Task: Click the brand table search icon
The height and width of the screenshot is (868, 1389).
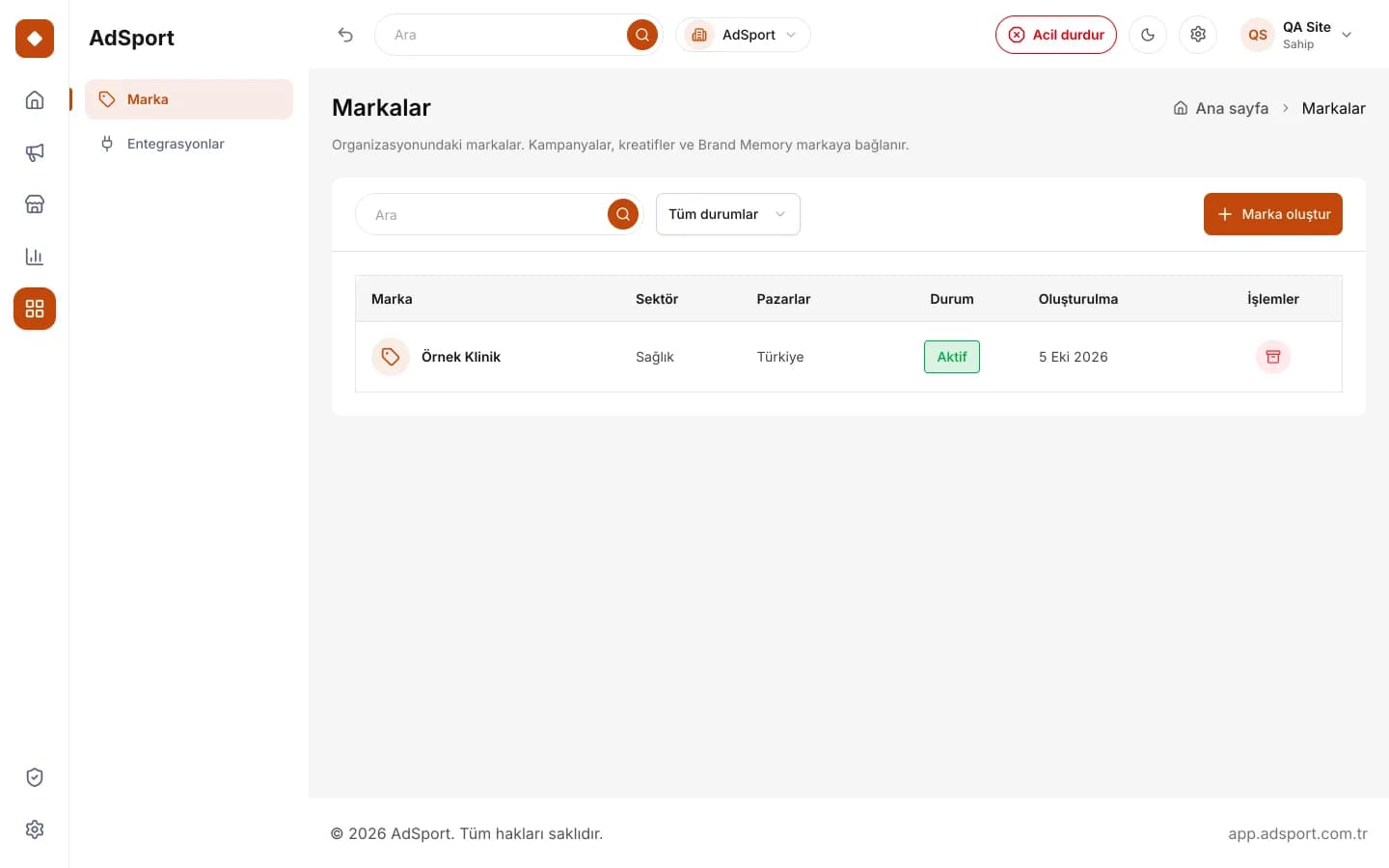Action: [x=623, y=214]
